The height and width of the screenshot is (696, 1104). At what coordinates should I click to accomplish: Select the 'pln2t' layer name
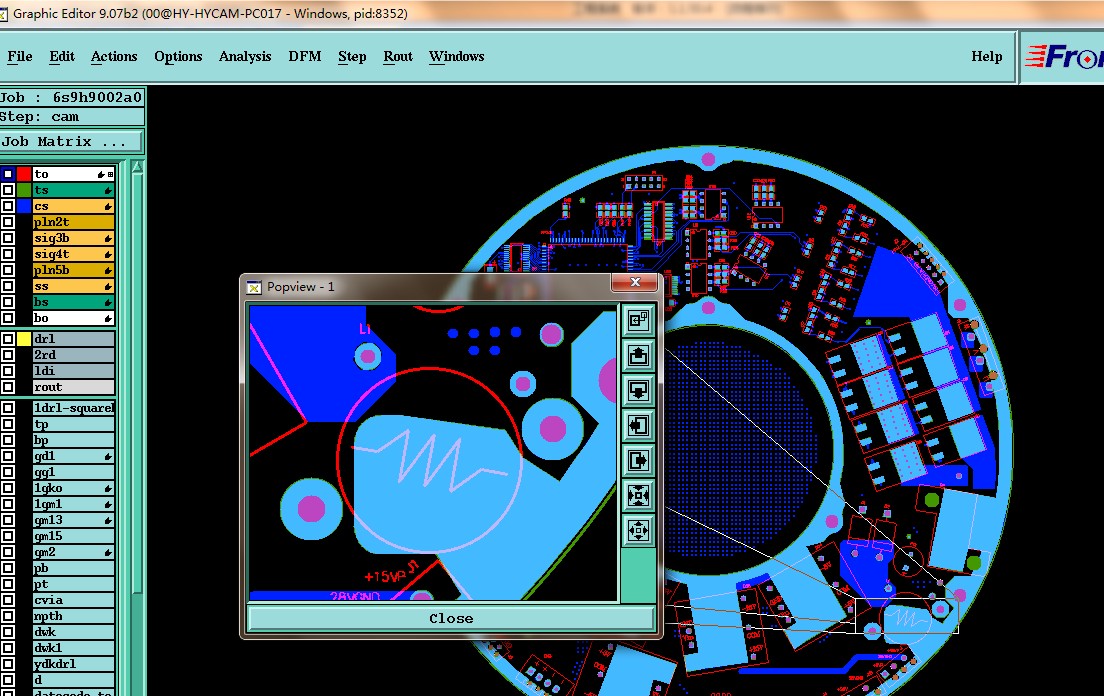pyautogui.click(x=73, y=222)
